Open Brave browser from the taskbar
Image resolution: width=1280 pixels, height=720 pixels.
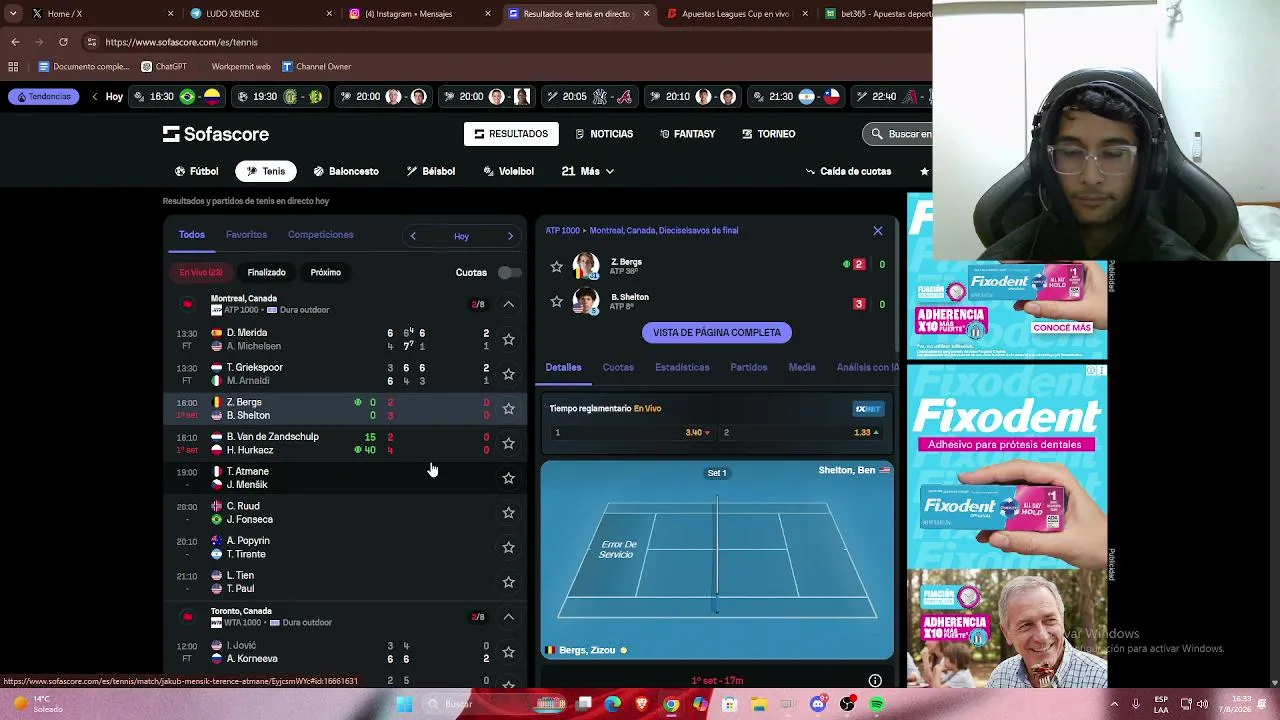tap(641, 704)
